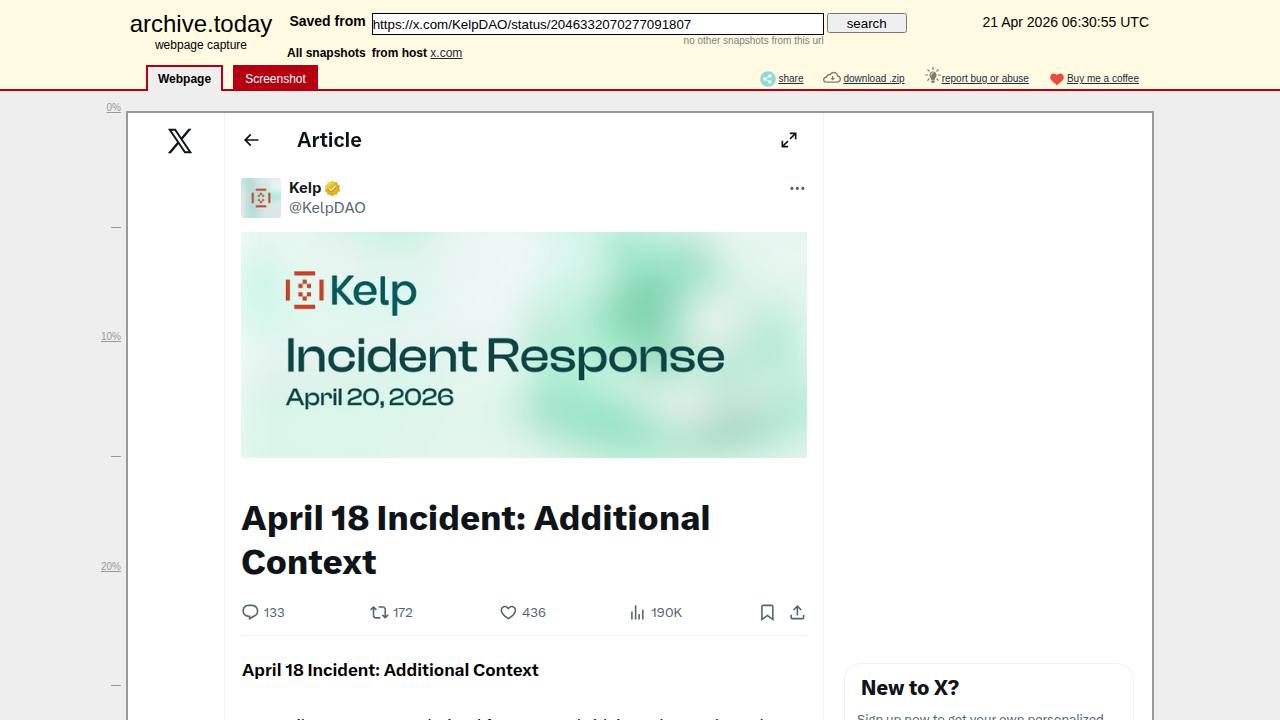Switch to the Webpage tab
Screen dimensions: 1280x720
pyautogui.click(x=184, y=78)
